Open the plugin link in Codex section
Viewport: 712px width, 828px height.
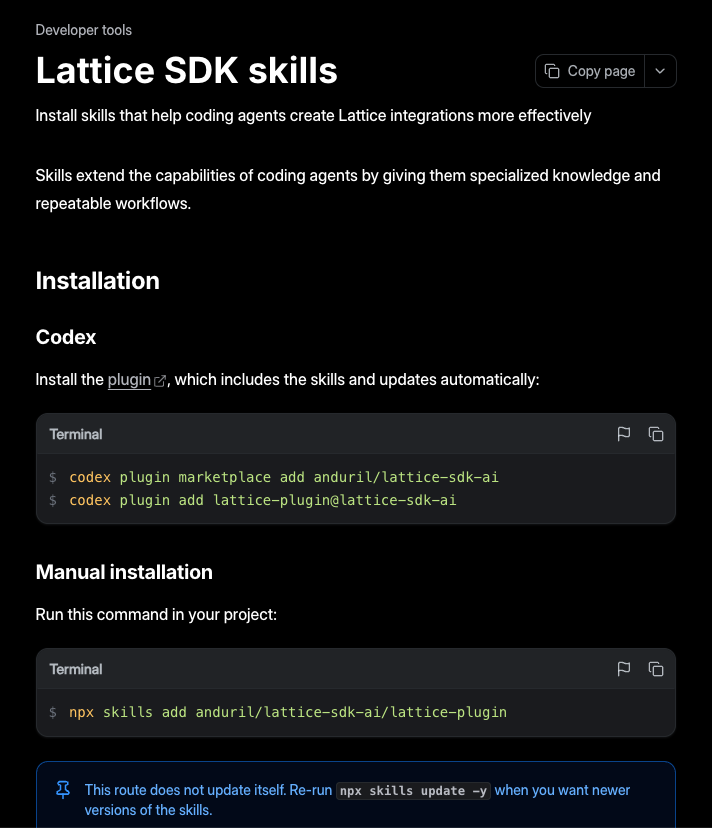tap(129, 380)
